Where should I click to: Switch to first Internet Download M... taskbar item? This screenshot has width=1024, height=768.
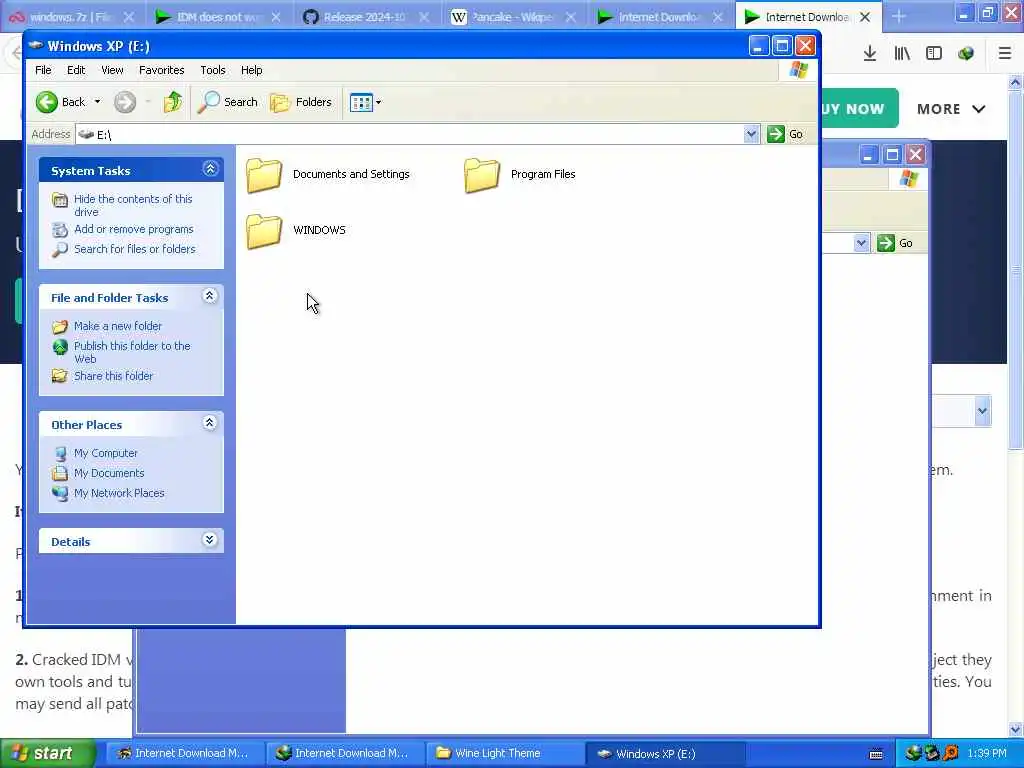(x=184, y=754)
